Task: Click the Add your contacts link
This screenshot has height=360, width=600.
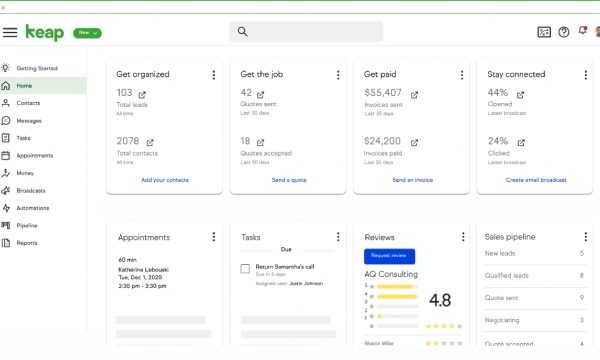Action: coord(165,180)
